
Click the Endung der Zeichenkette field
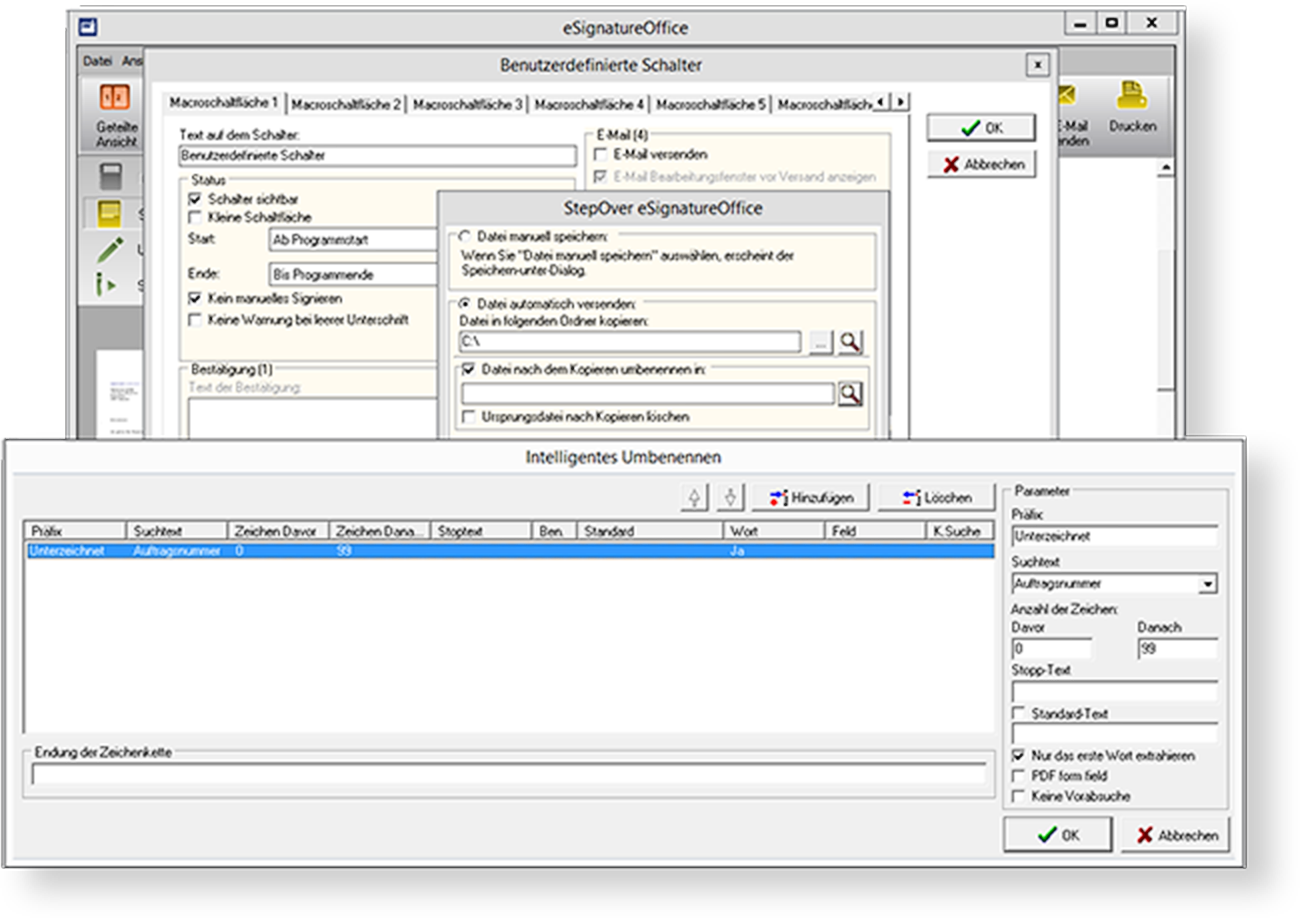[x=509, y=774]
